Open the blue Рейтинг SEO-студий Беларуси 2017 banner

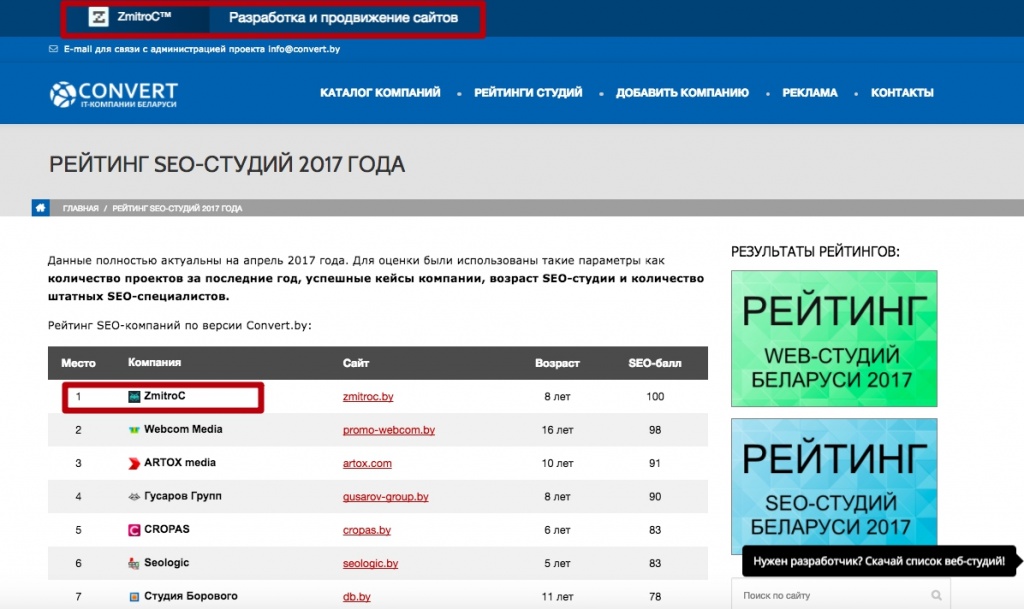pos(834,486)
